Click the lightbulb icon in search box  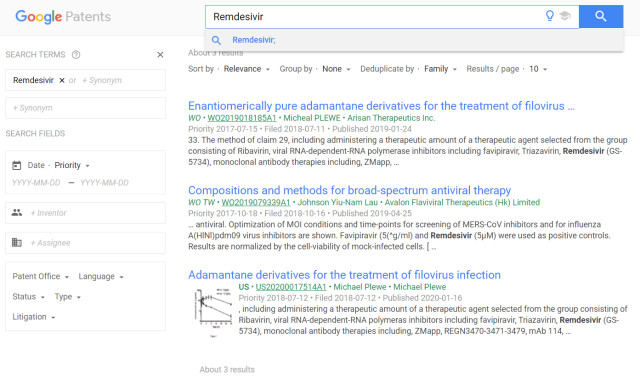[x=550, y=16]
